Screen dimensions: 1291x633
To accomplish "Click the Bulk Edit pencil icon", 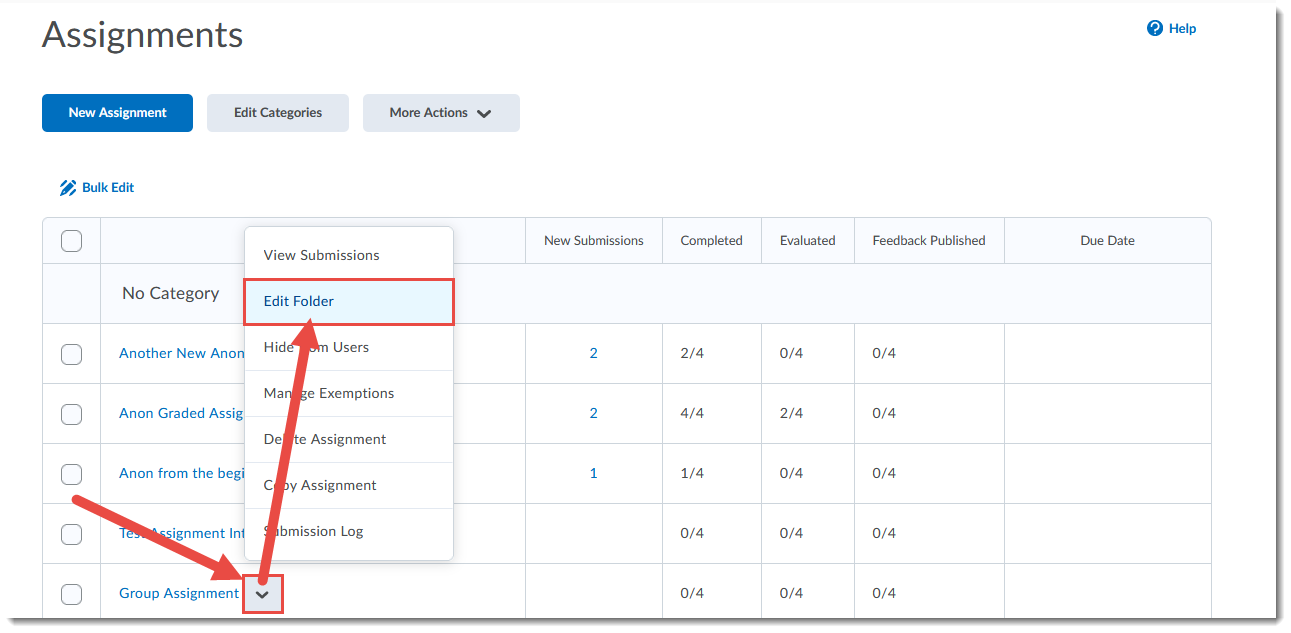I will coord(68,187).
